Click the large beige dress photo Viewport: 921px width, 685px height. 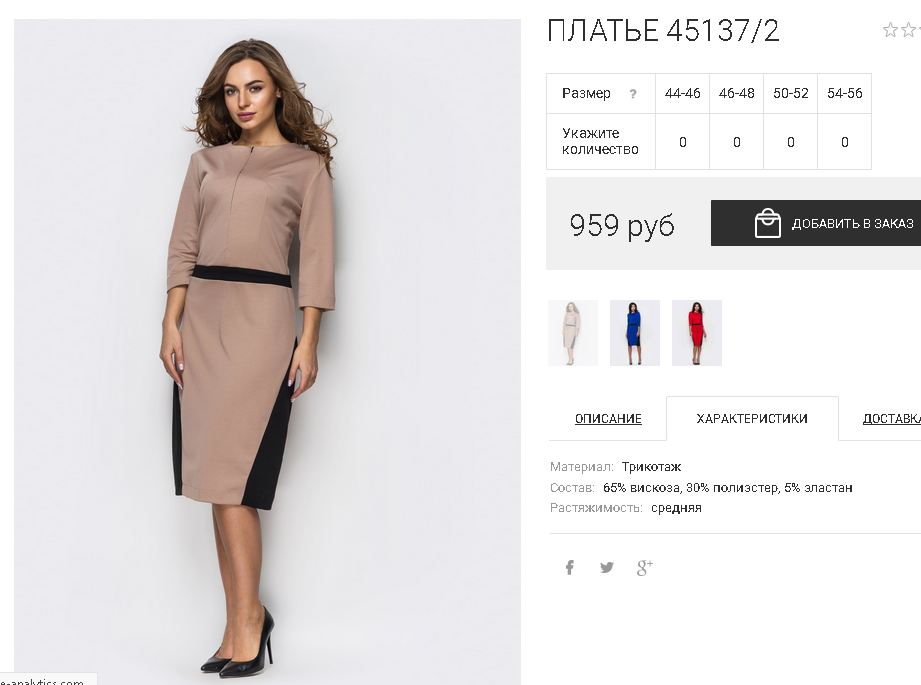[x=267, y=351]
